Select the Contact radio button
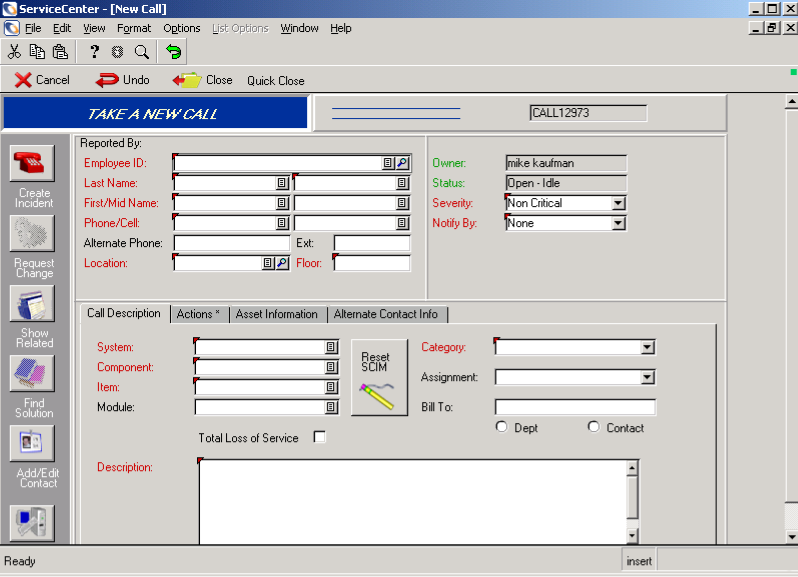 click(594, 427)
